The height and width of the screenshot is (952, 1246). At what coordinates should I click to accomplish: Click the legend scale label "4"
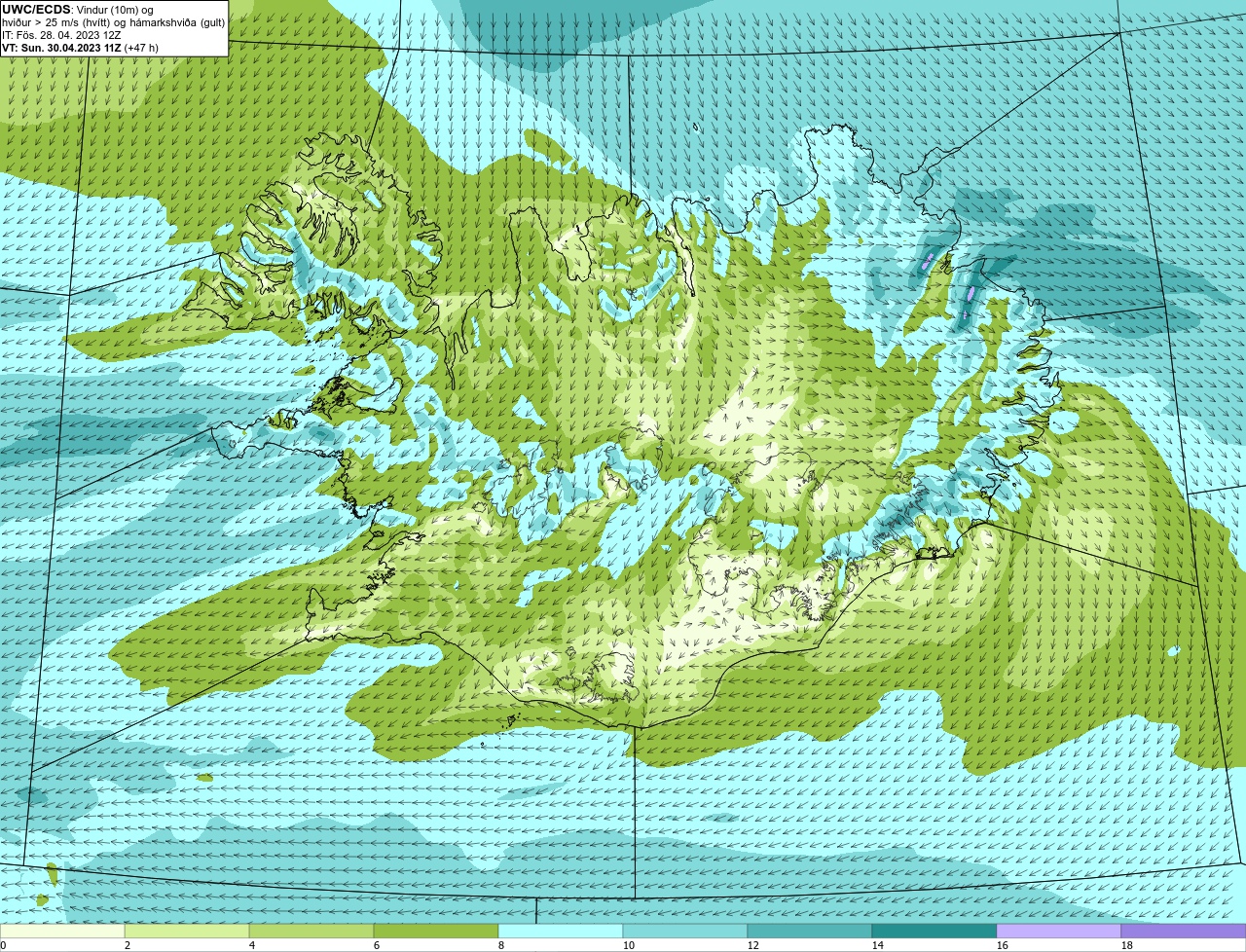(252, 945)
